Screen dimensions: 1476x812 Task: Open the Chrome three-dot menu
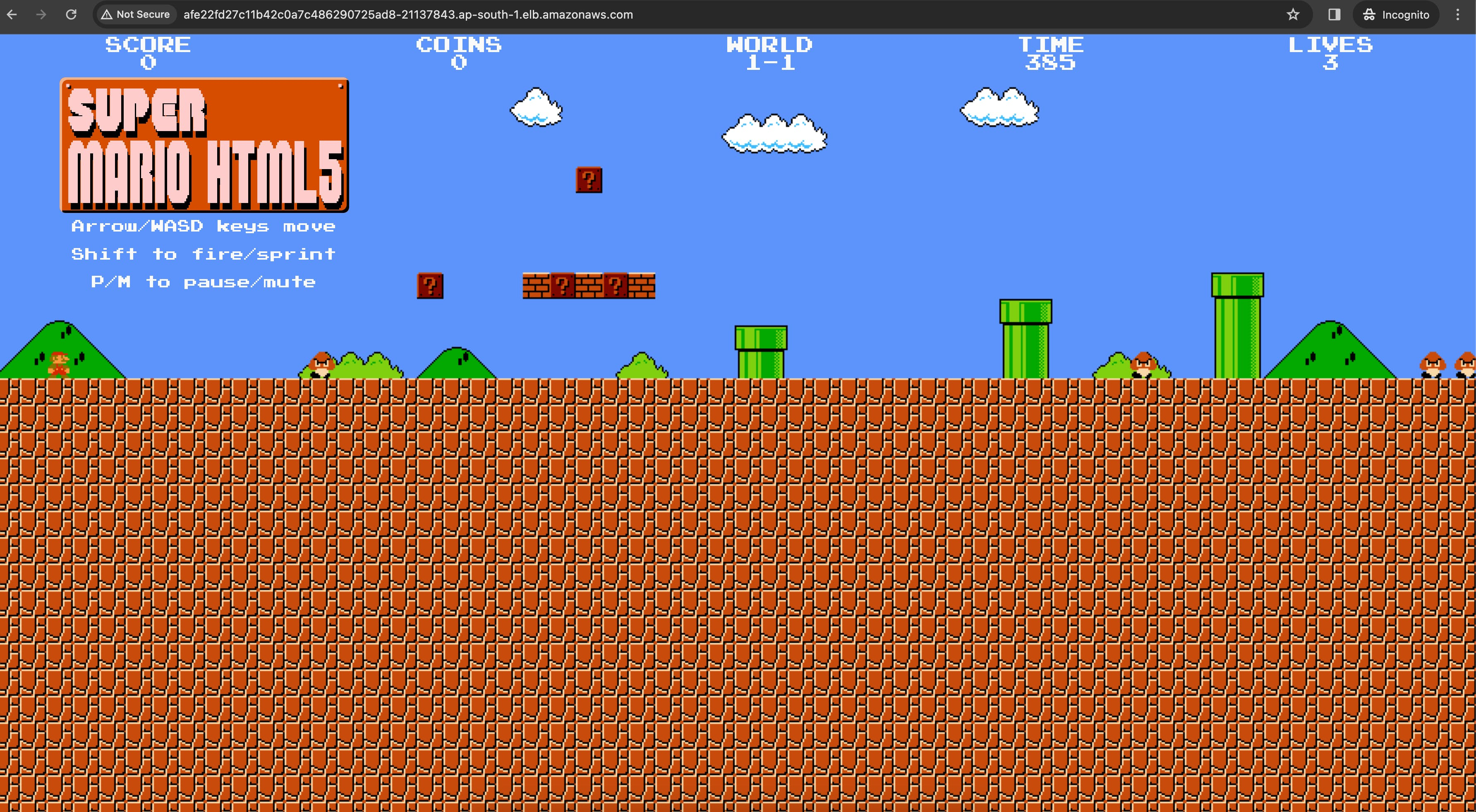point(1458,14)
